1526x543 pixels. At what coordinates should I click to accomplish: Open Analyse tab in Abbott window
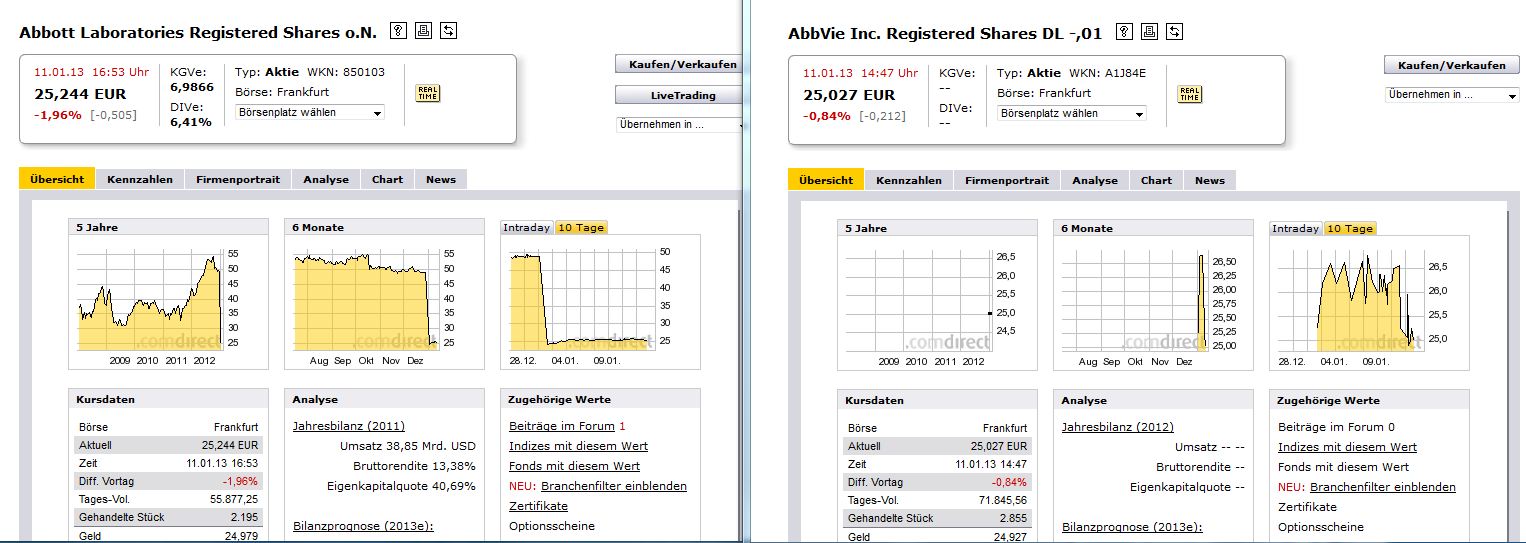click(326, 179)
